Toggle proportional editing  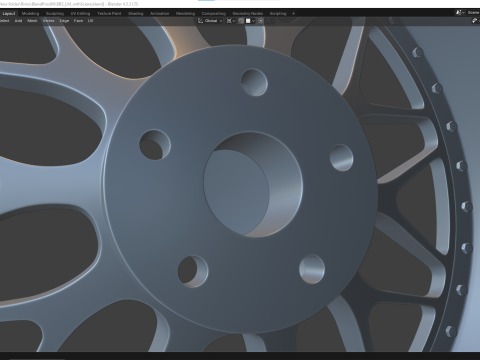(x=261, y=21)
